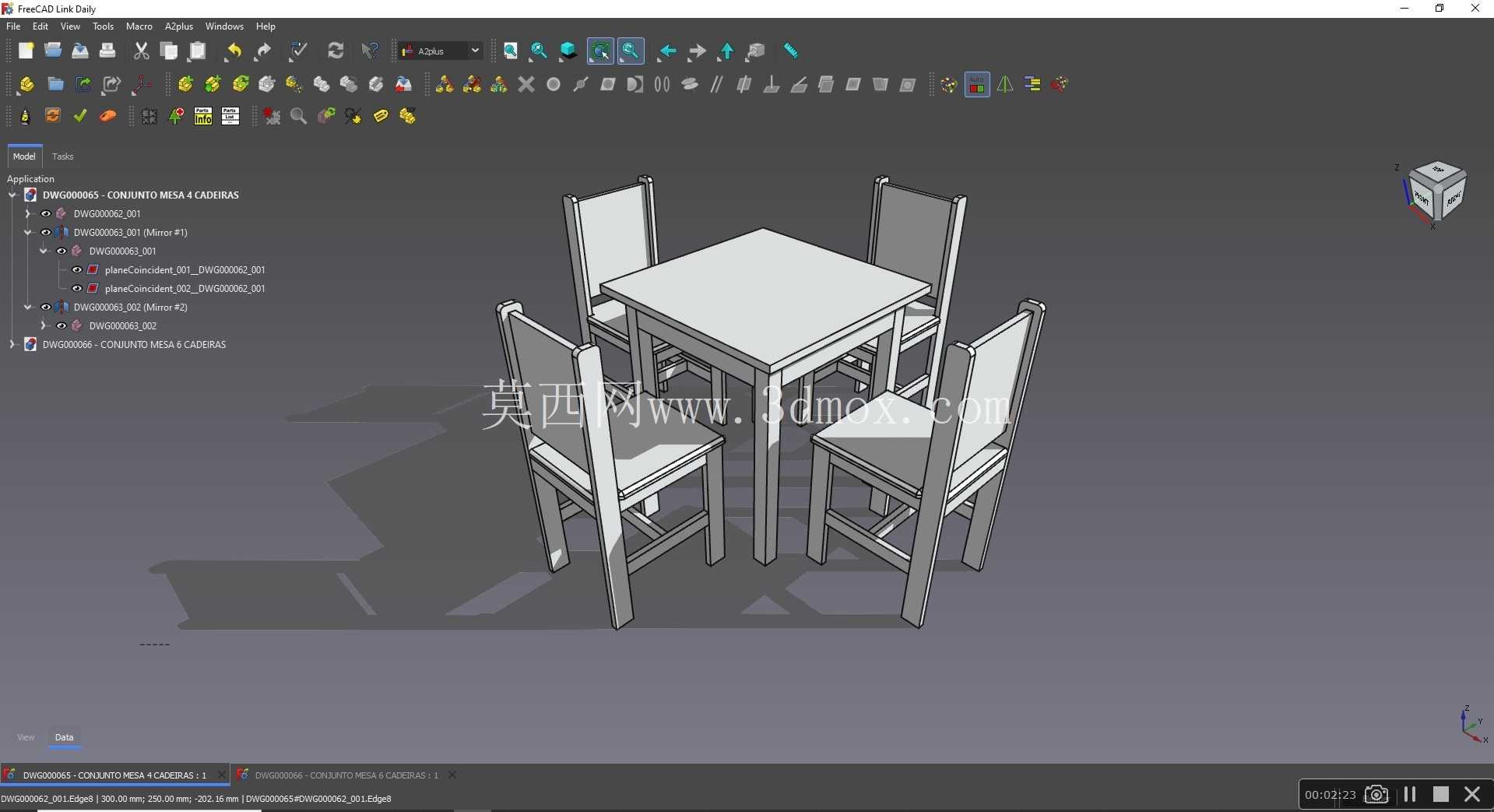Open the Macro menu
The height and width of the screenshot is (812, 1494).
[x=139, y=26]
